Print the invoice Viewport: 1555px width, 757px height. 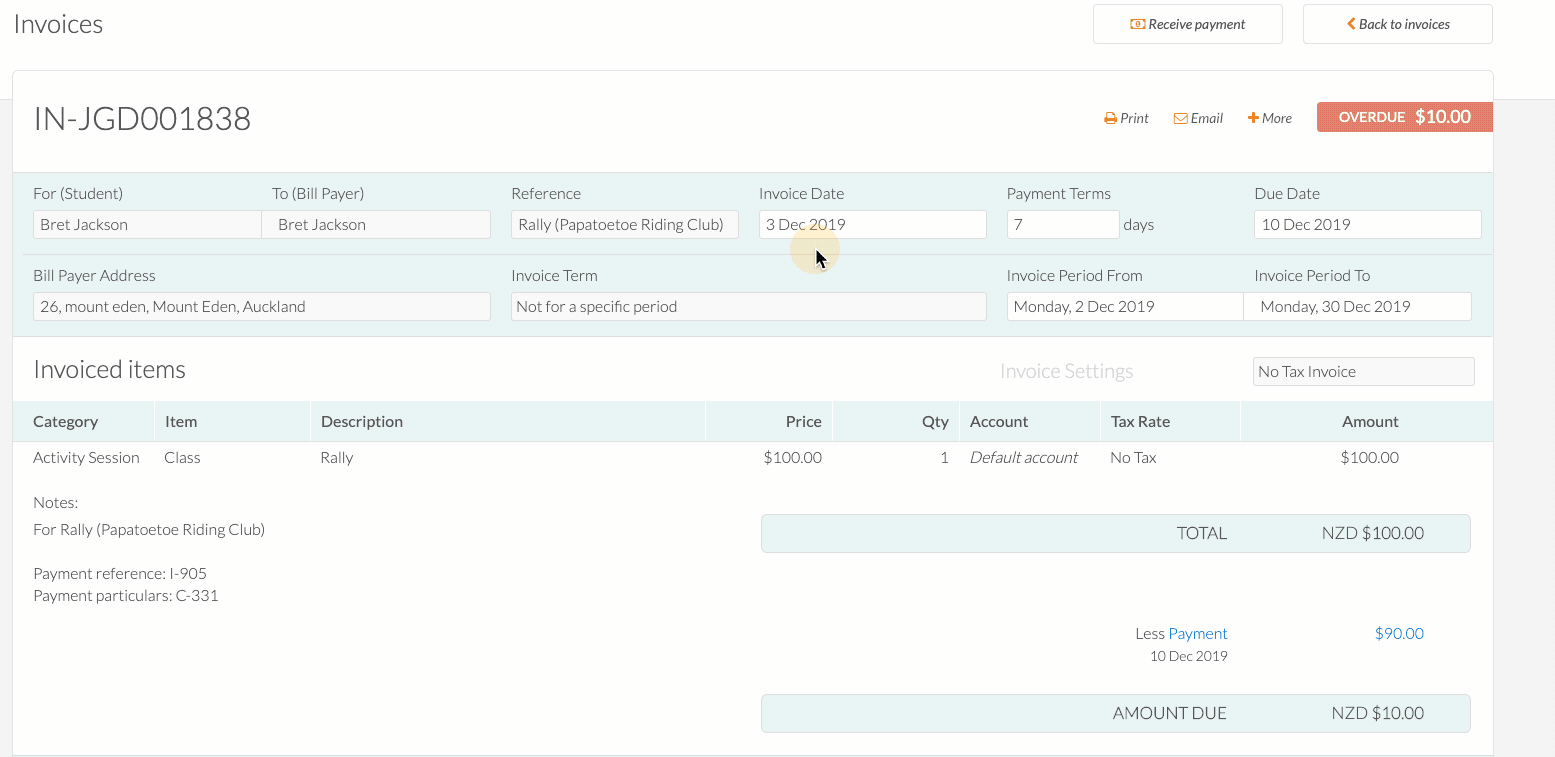(x=1126, y=118)
